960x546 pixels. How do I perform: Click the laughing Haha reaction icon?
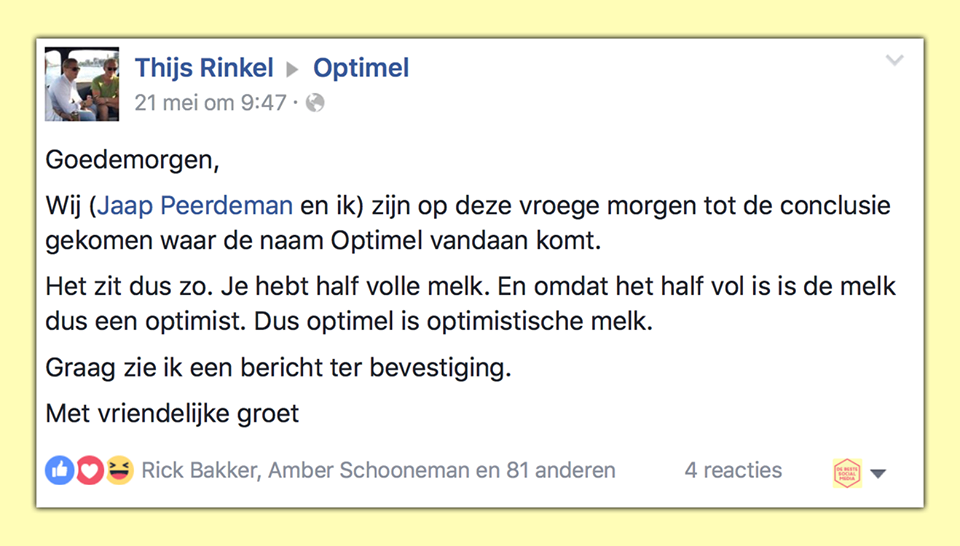point(119,470)
